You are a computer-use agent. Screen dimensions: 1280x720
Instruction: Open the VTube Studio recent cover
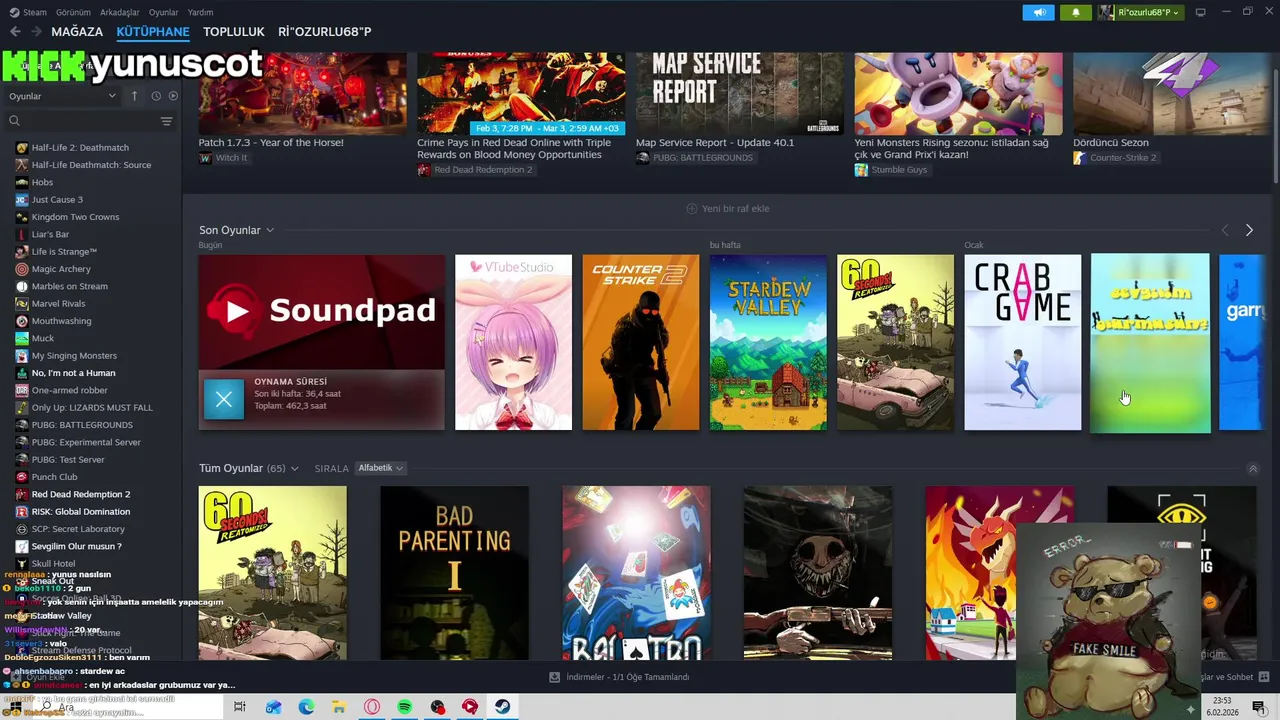coord(513,342)
